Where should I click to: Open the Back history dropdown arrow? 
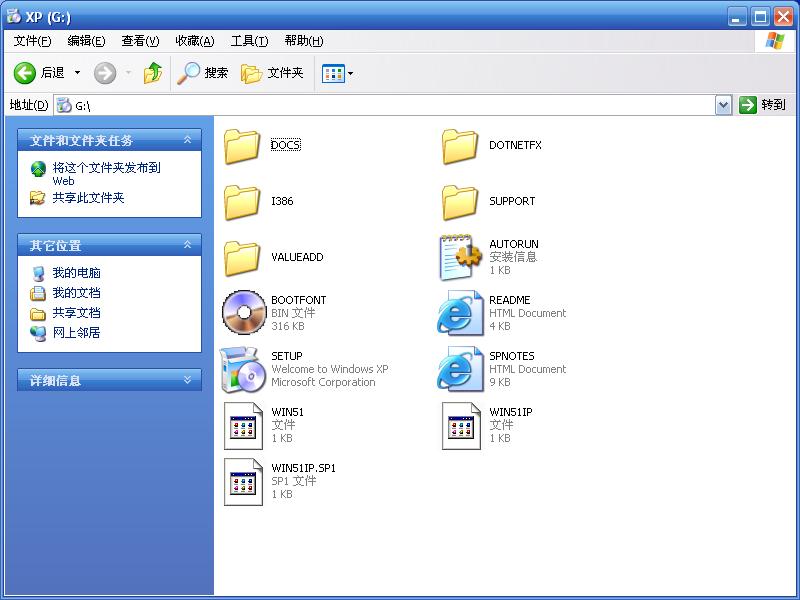click(77, 73)
